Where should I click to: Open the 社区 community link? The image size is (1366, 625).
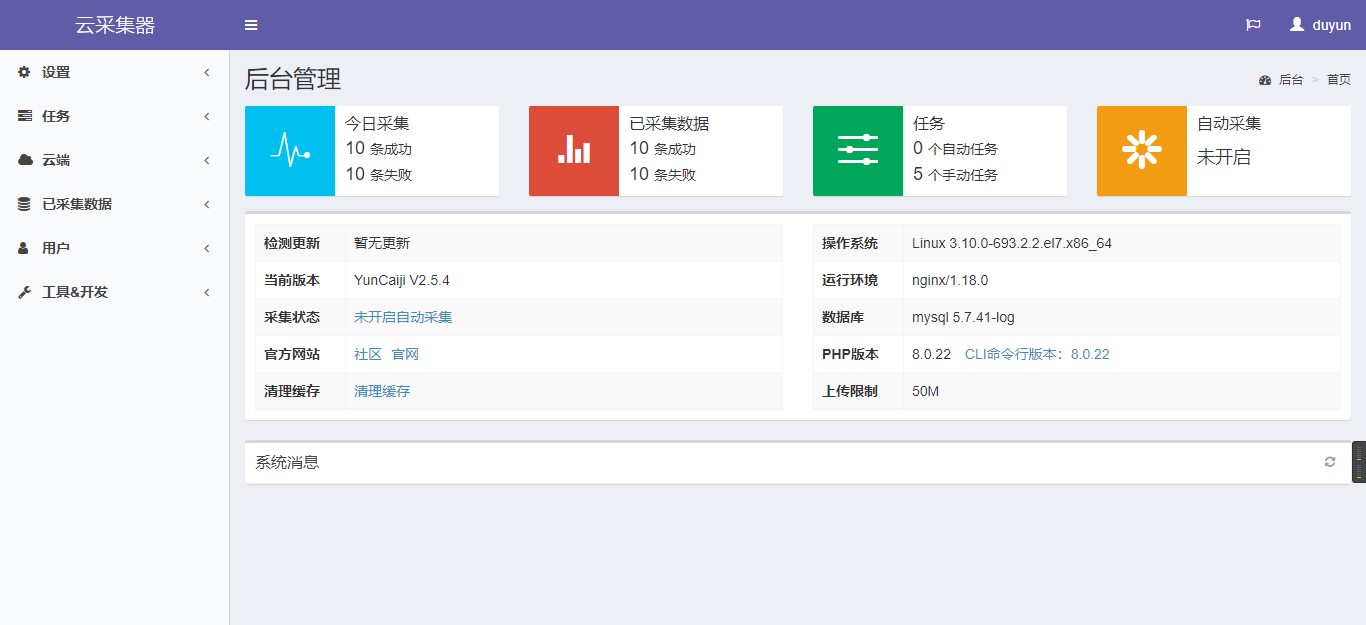click(368, 354)
